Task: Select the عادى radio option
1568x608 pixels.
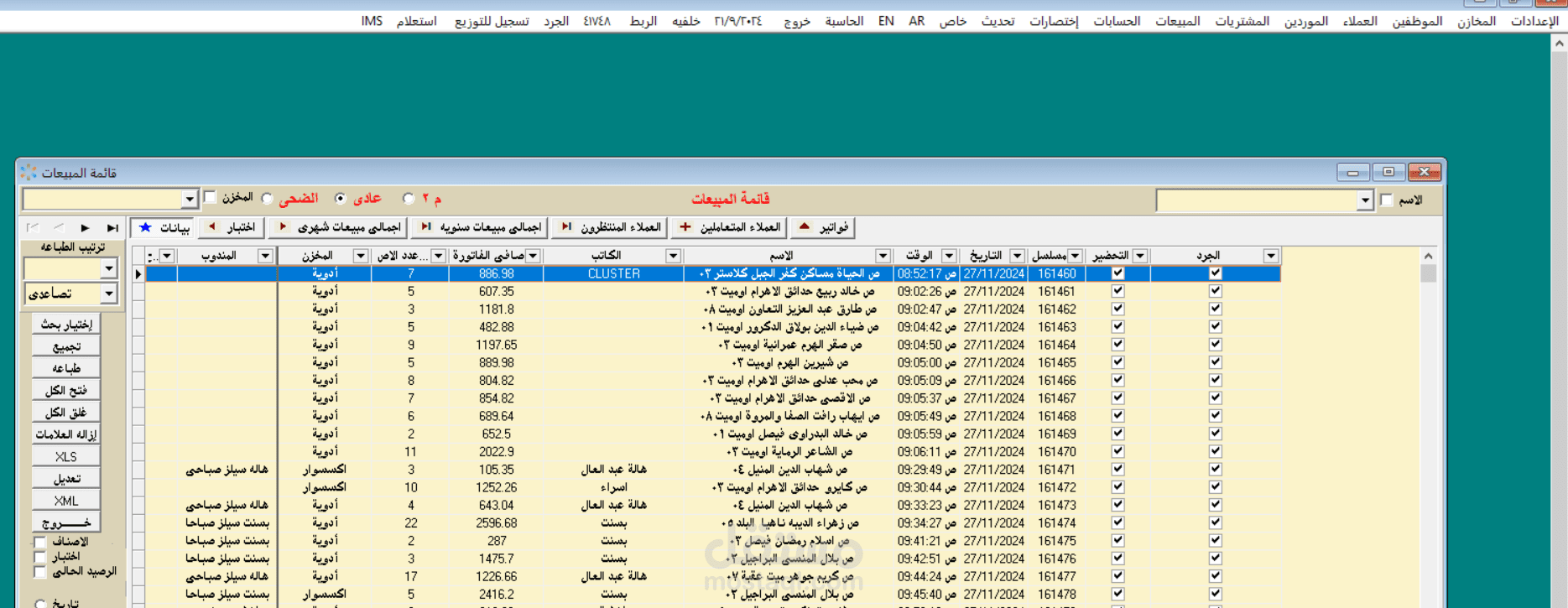Action: pos(340,199)
